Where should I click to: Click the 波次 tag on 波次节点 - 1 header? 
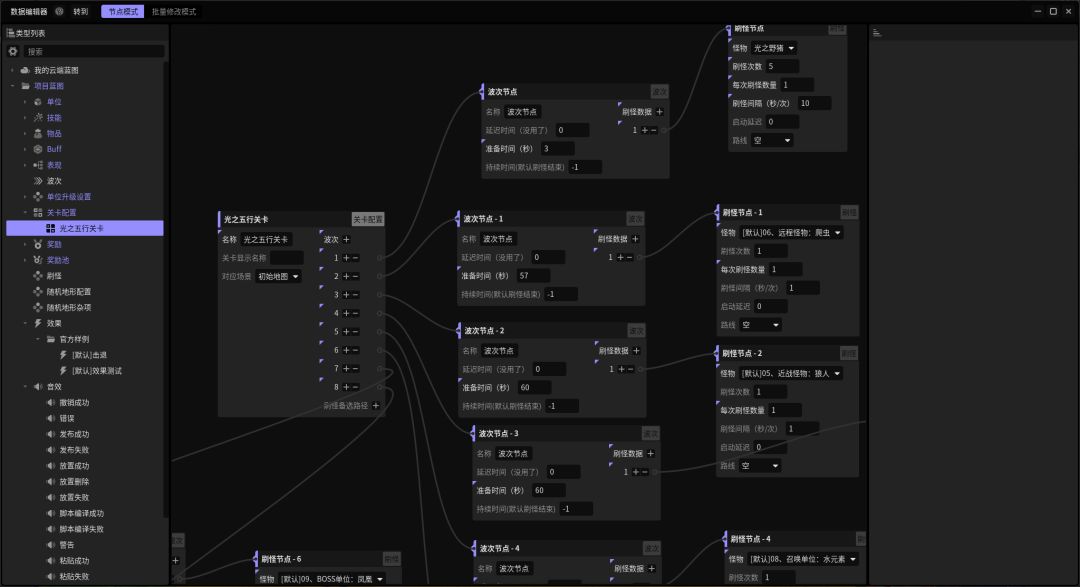click(635, 218)
